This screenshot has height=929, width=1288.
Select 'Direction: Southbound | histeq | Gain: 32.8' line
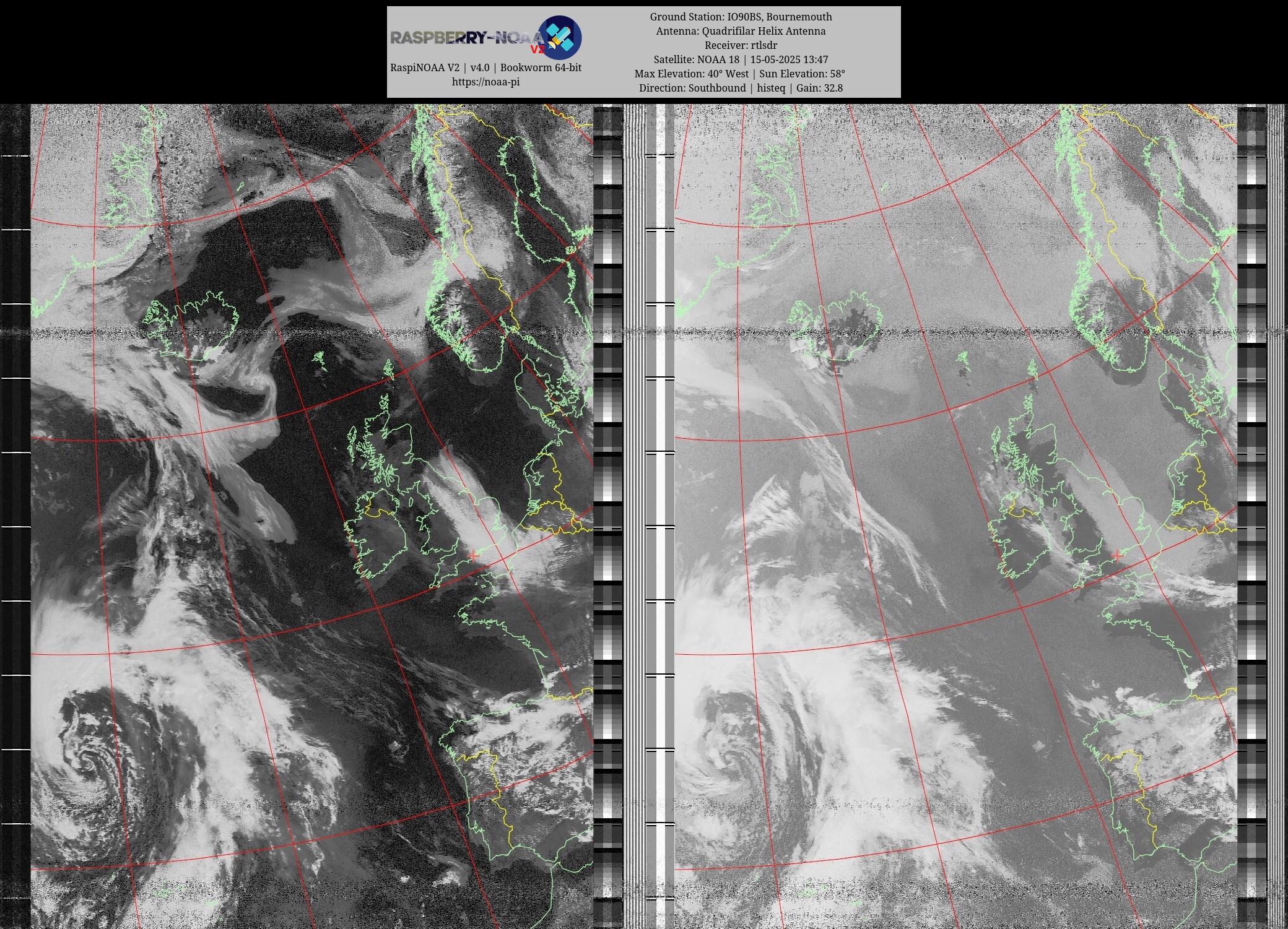click(741, 88)
